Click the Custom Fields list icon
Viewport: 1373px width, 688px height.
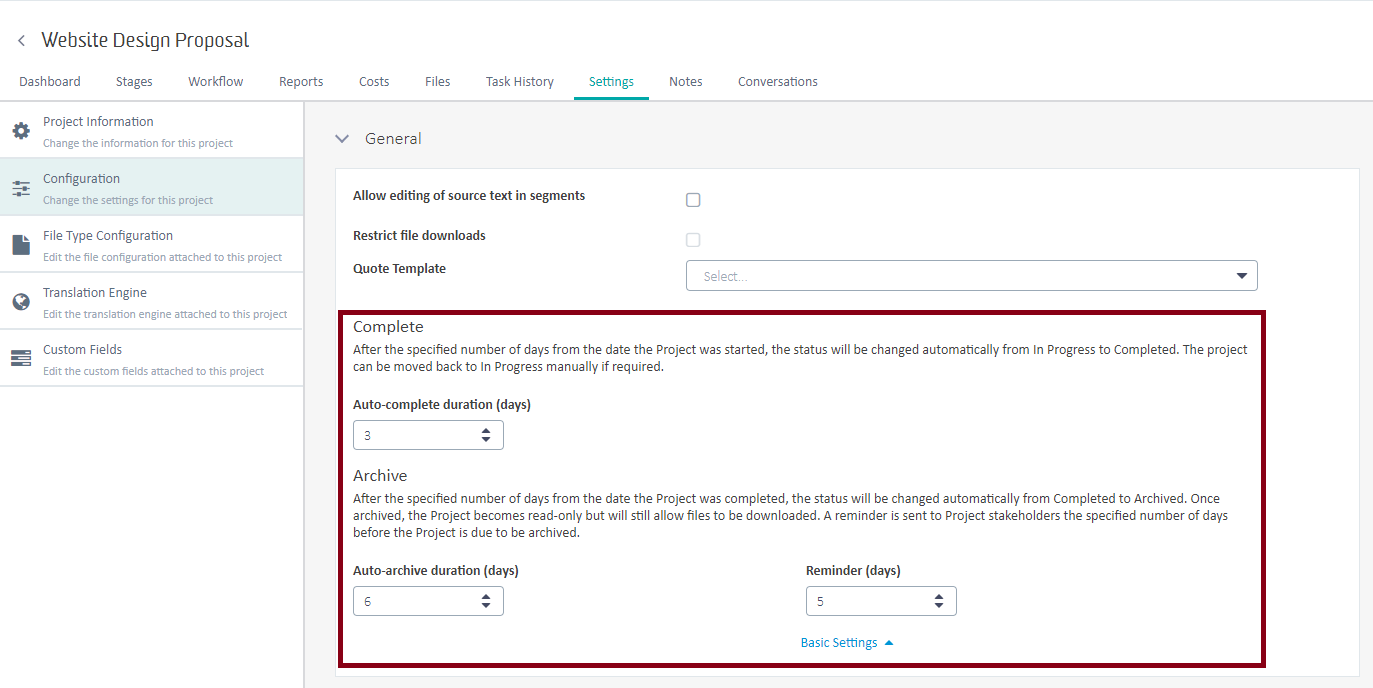point(21,358)
